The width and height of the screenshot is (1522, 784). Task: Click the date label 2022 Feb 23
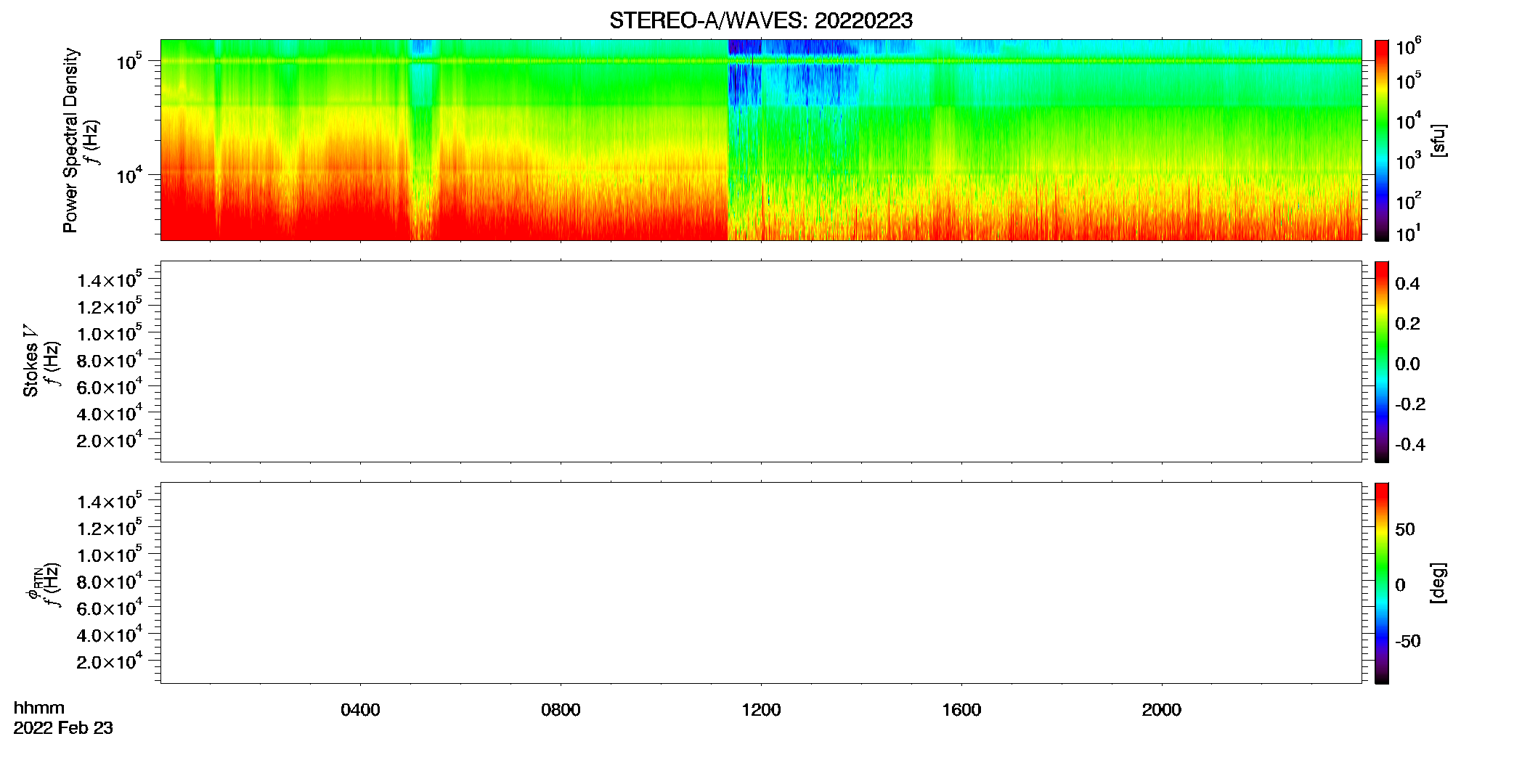tap(63, 728)
